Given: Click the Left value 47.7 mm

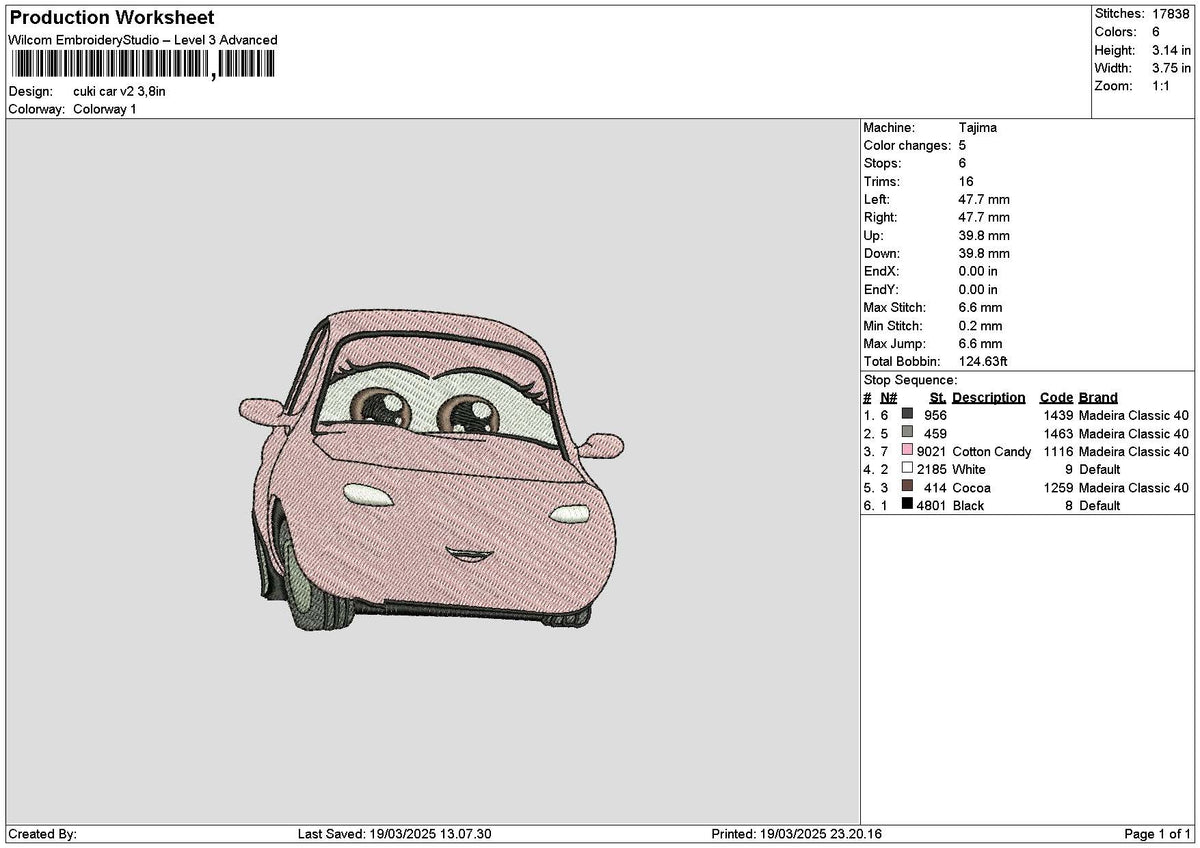Looking at the screenshot, I should click(984, 199).
